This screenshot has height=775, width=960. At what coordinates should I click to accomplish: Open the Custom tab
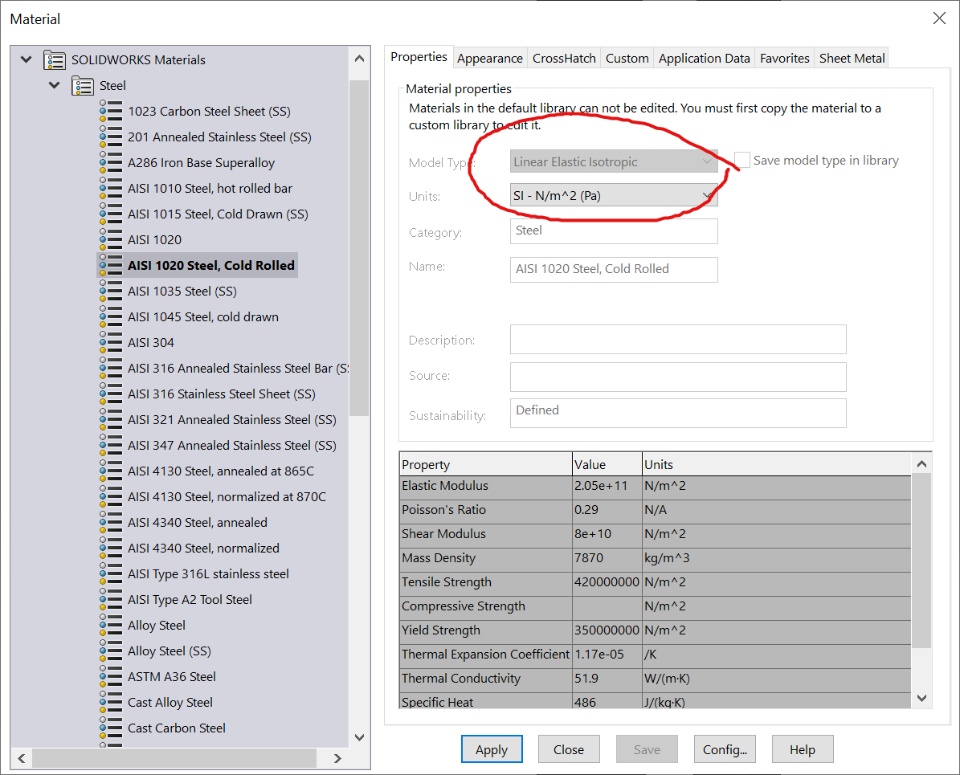tap(627, 58)
